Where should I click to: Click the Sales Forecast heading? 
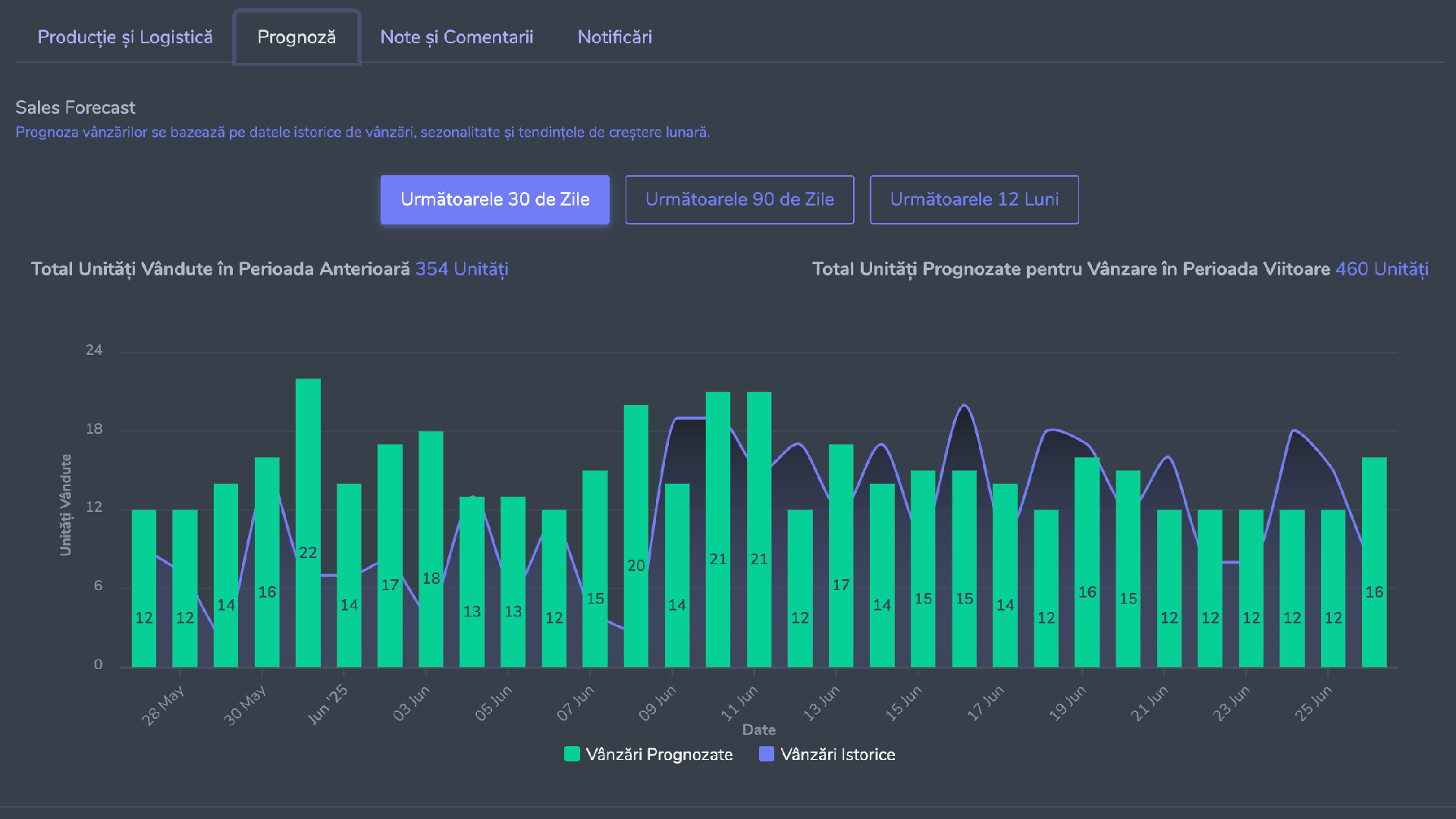point(75,108)
